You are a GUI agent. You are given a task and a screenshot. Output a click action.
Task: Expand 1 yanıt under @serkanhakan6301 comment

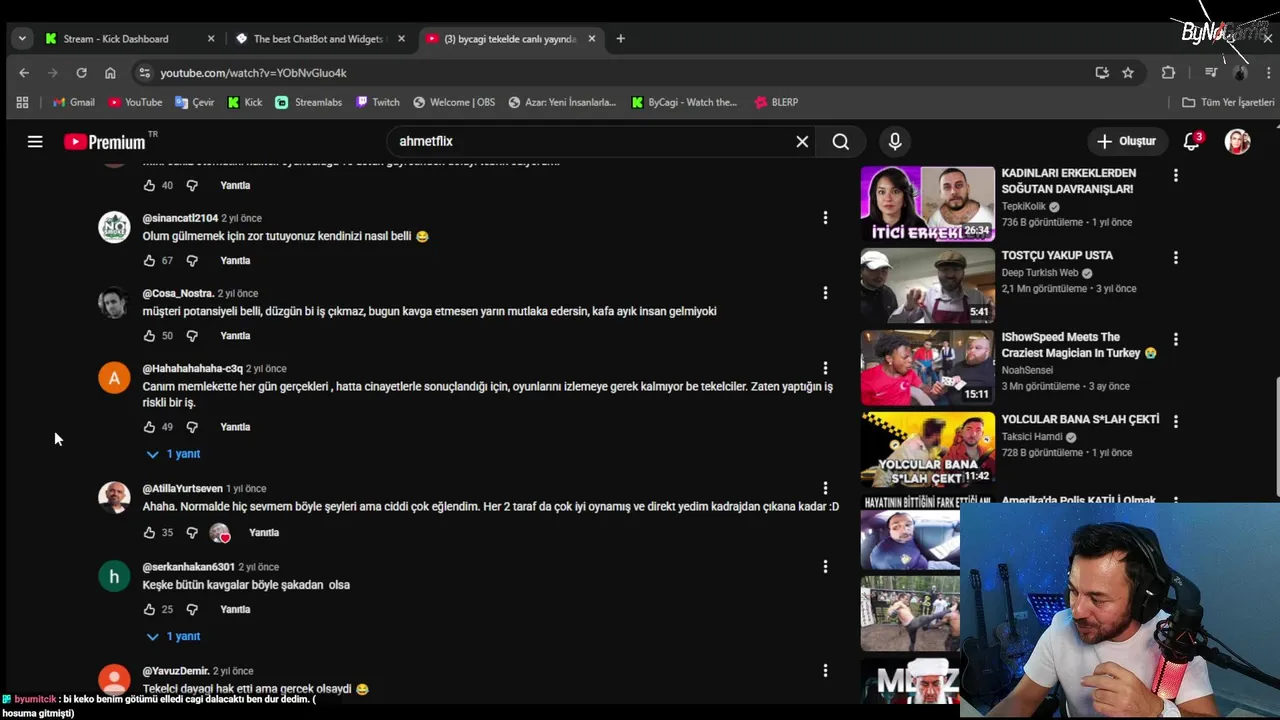173,636
